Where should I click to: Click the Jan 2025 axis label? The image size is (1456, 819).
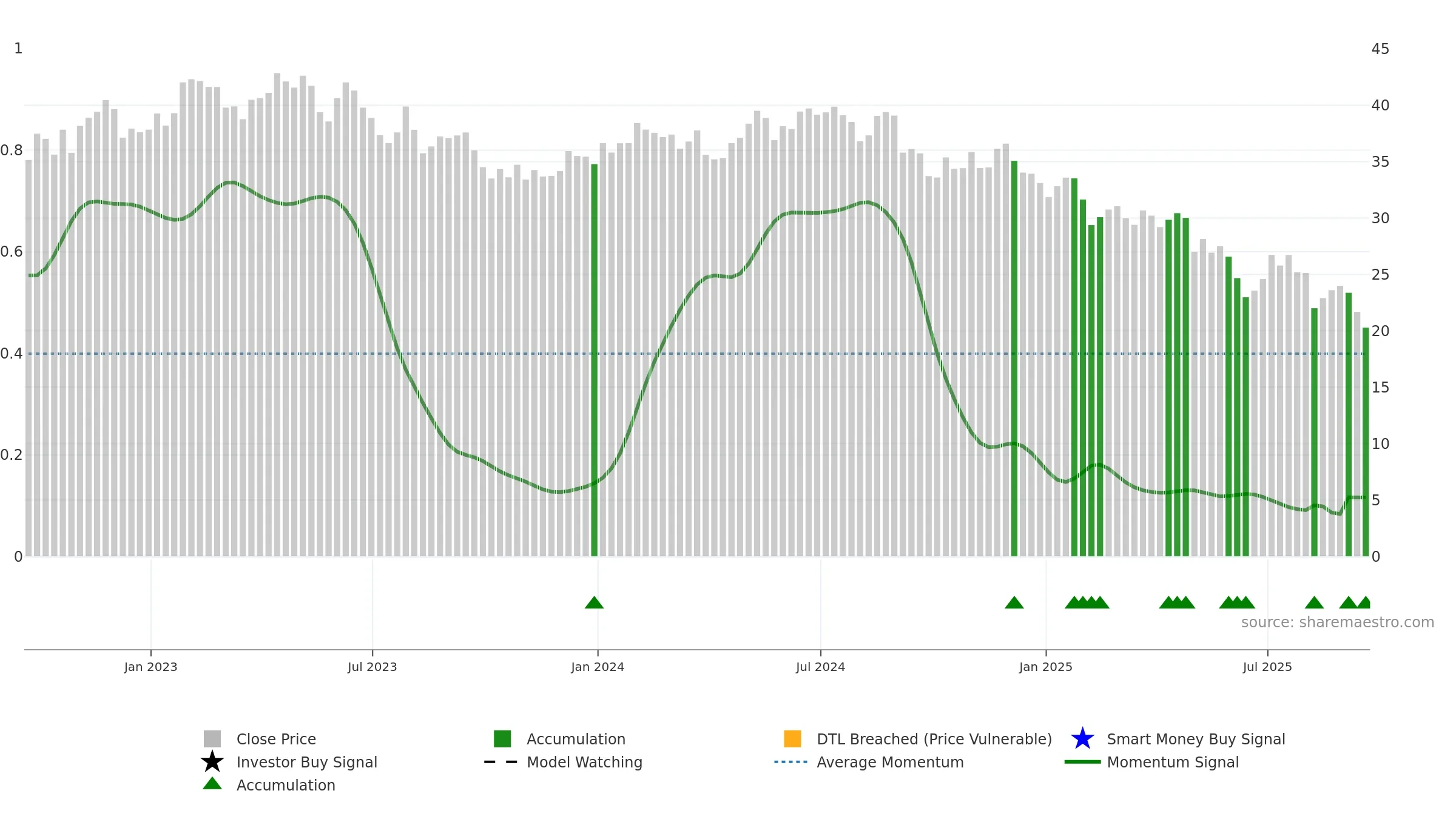coord(1046,667)
